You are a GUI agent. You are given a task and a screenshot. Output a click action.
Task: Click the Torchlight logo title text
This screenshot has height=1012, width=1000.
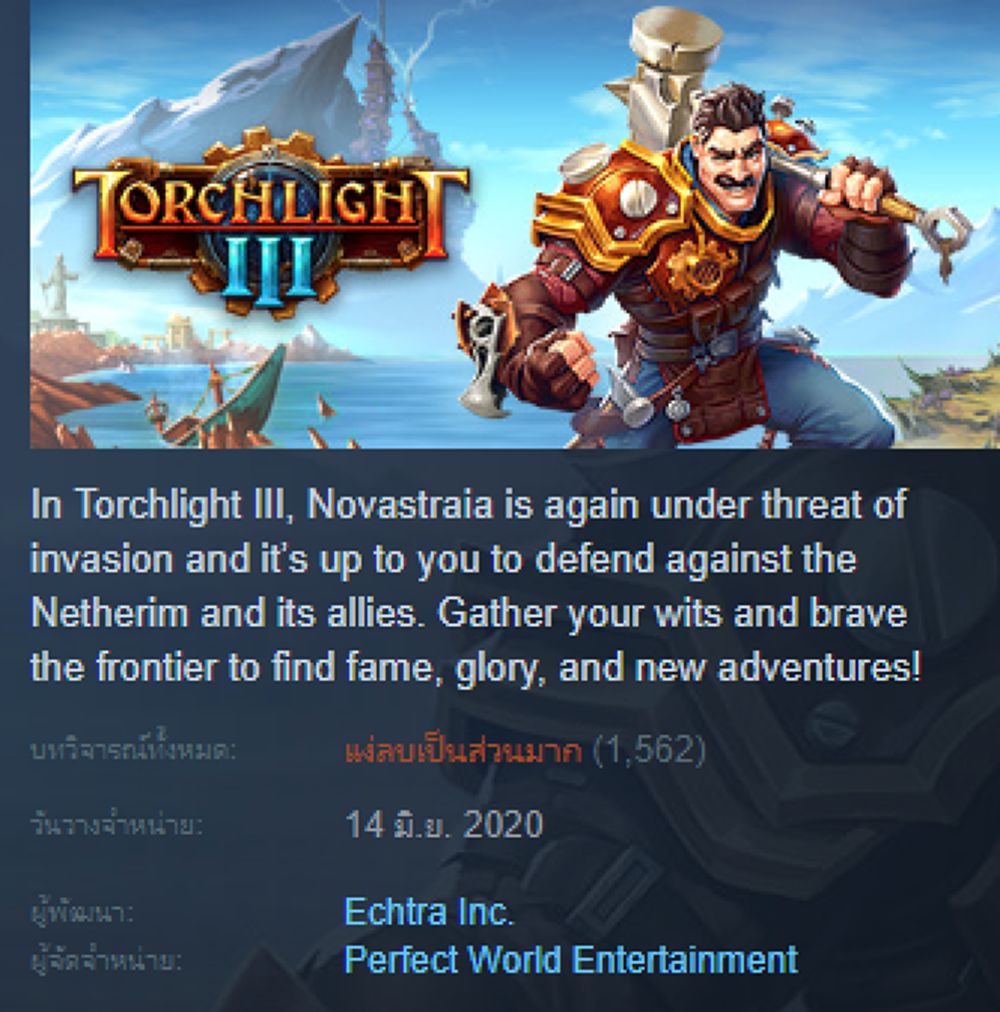point(271,205)
